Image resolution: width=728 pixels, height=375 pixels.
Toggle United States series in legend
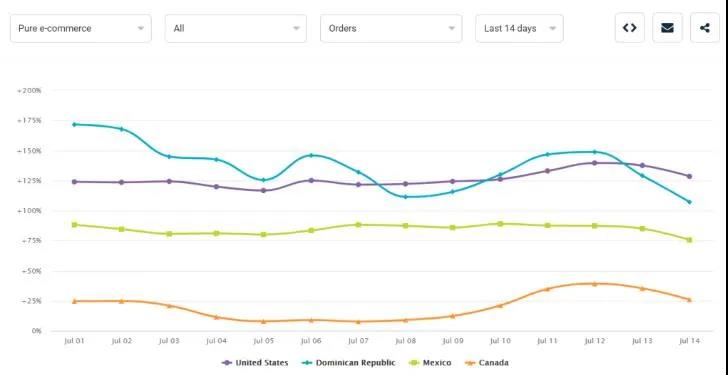(x=255, y=362)
